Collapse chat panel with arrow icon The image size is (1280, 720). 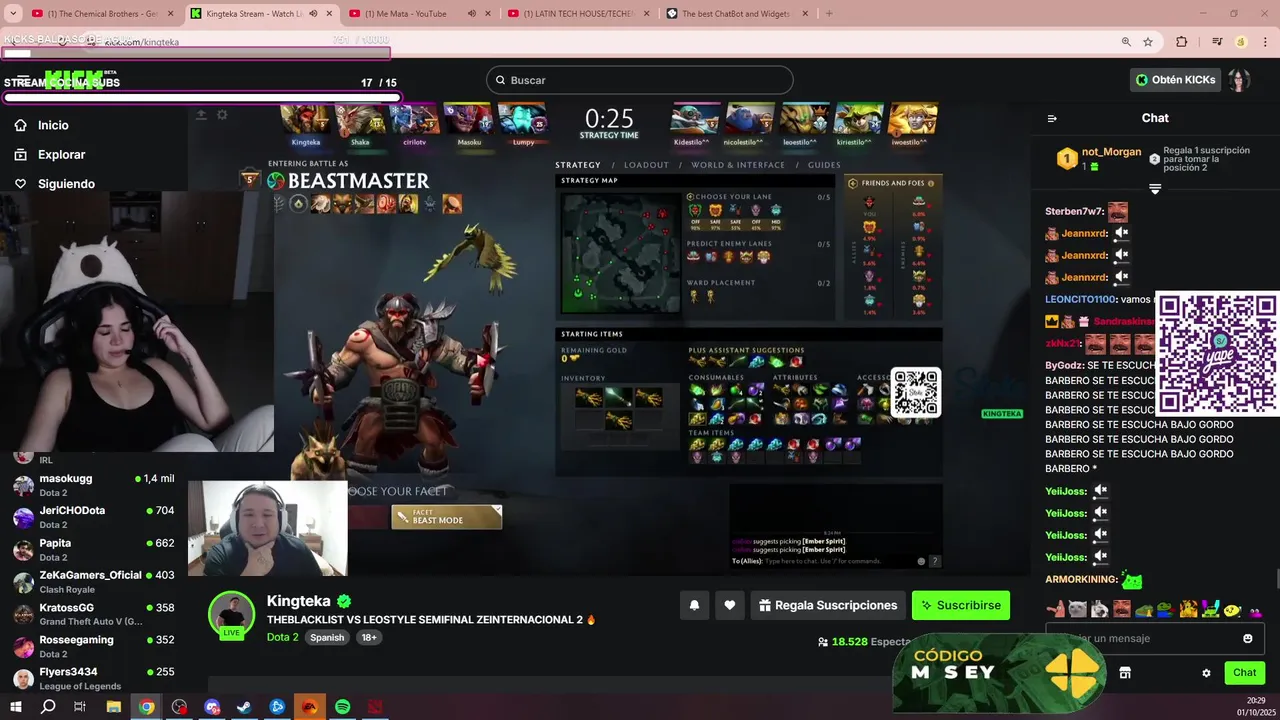click(x=1052, y=118)
